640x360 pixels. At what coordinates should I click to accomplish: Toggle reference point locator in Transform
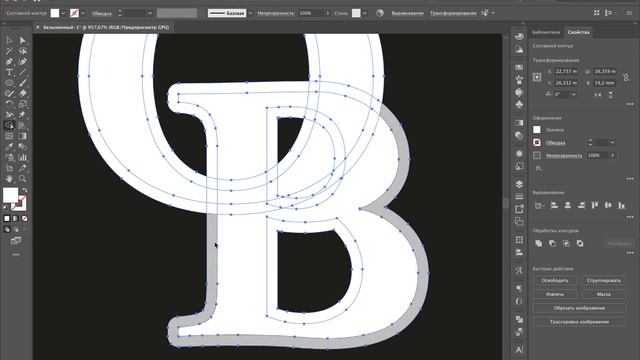(537, 77)
